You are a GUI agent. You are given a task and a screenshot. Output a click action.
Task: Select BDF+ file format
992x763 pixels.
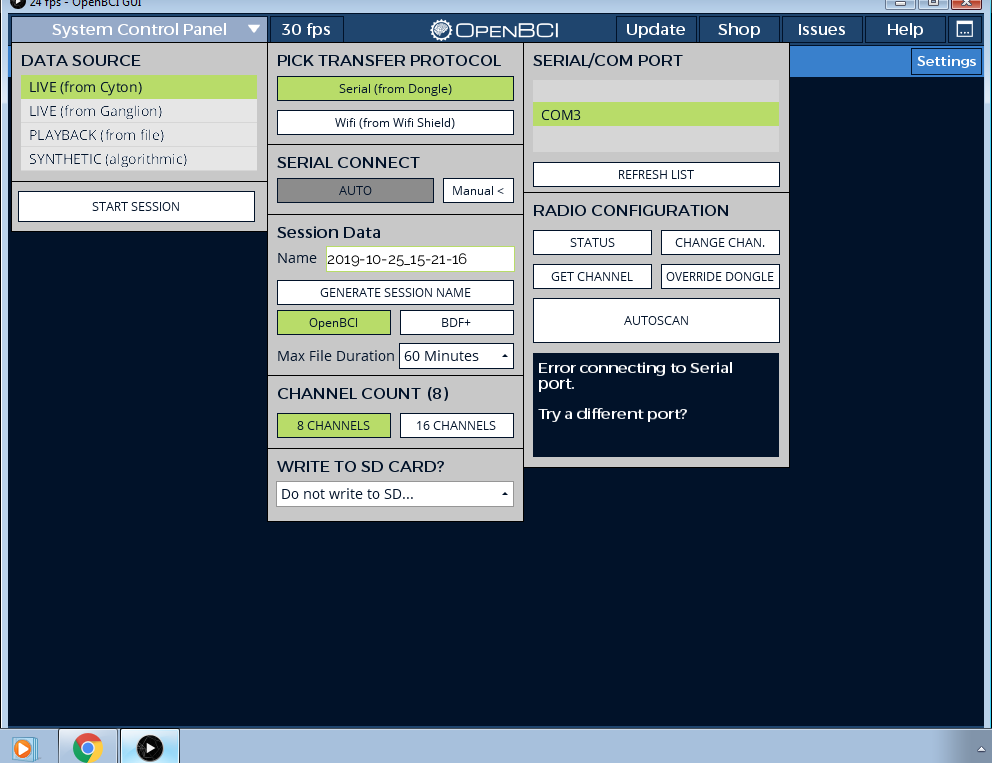tap(456, 323)
